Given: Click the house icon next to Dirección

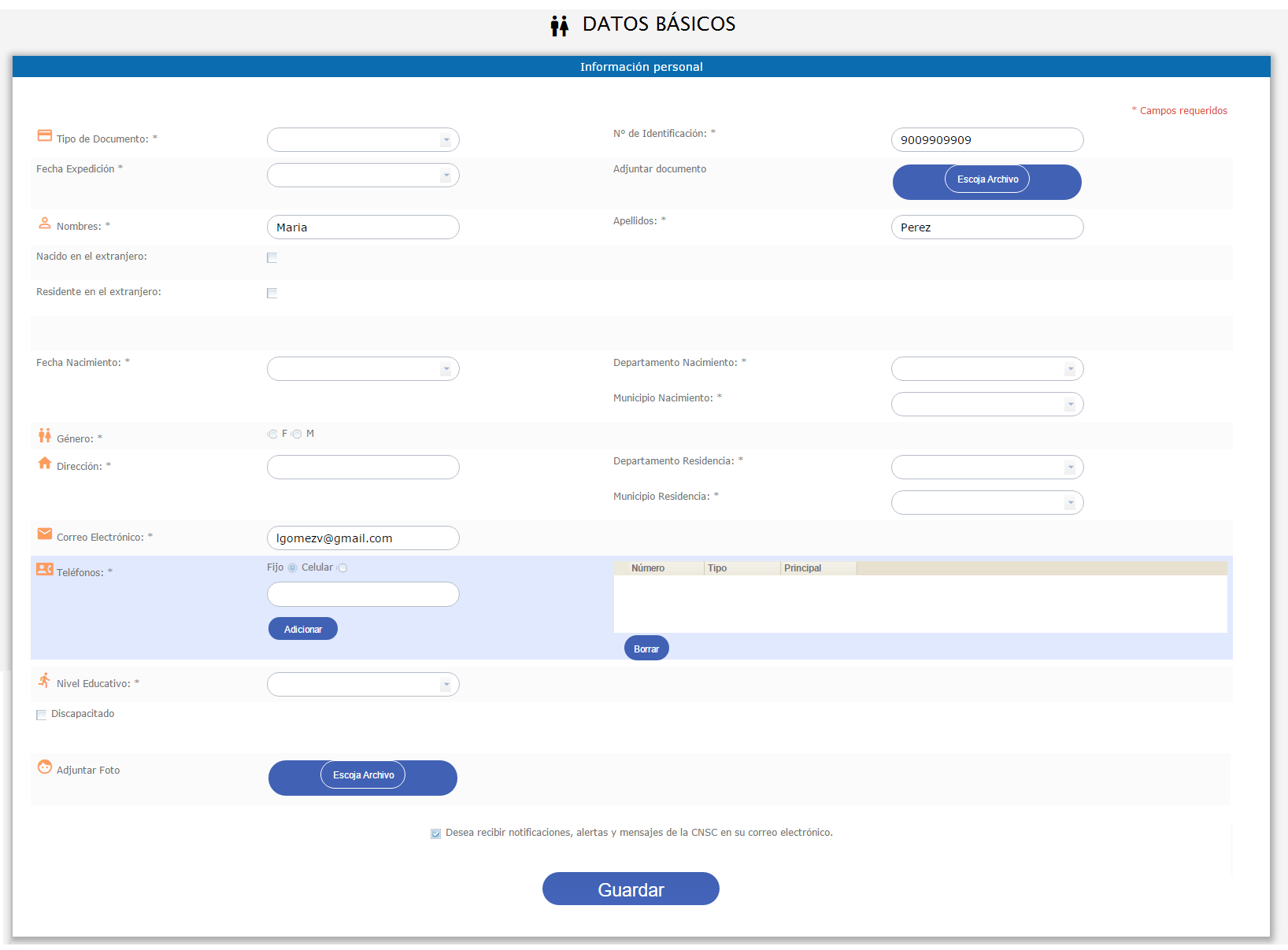Looking at the screenshot, I should coord(45,463).
